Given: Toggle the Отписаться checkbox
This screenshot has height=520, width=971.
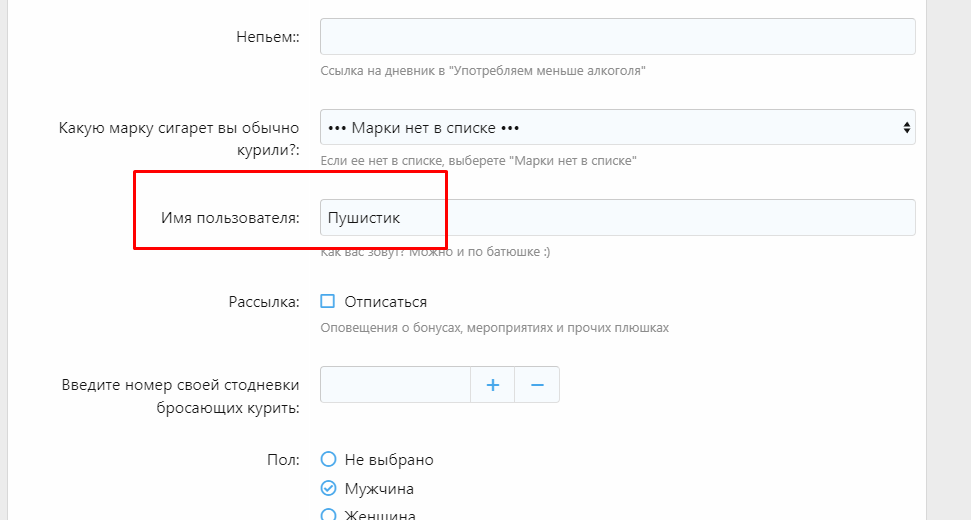Looking at the screenshot, I should (328, 302).
